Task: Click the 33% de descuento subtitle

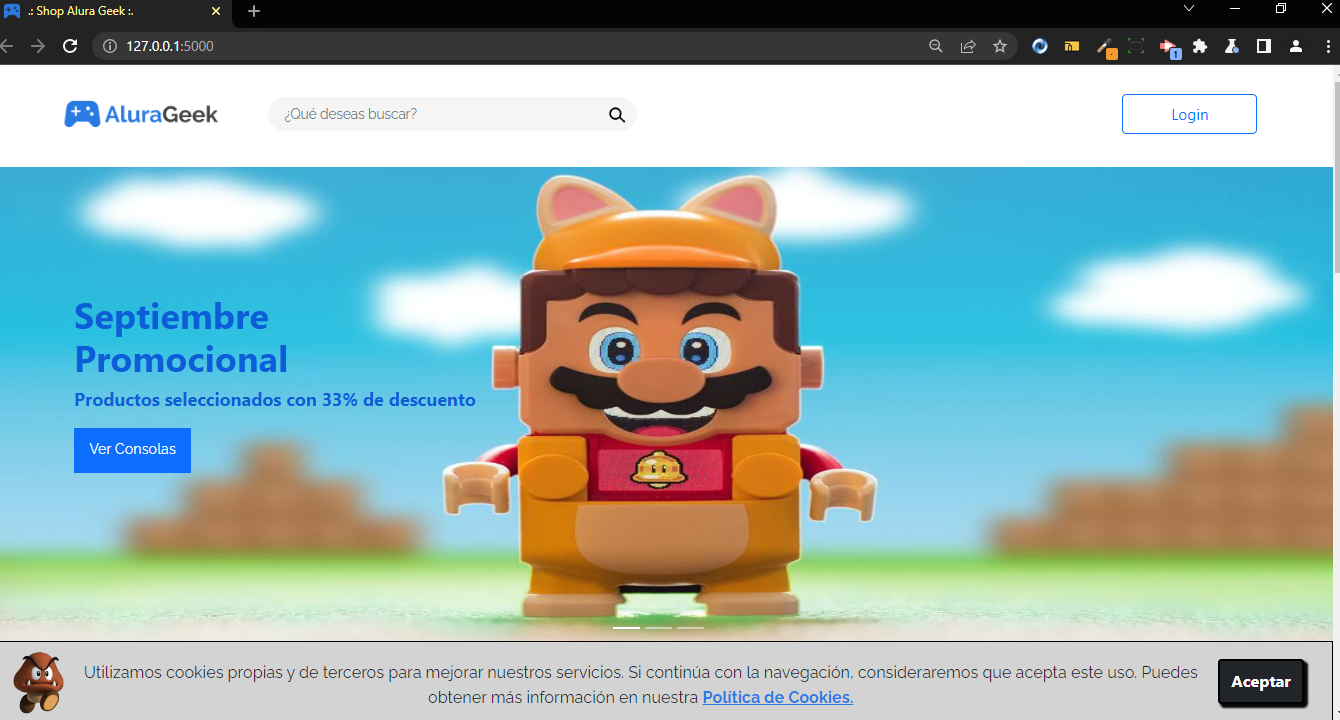Action: 275,400
